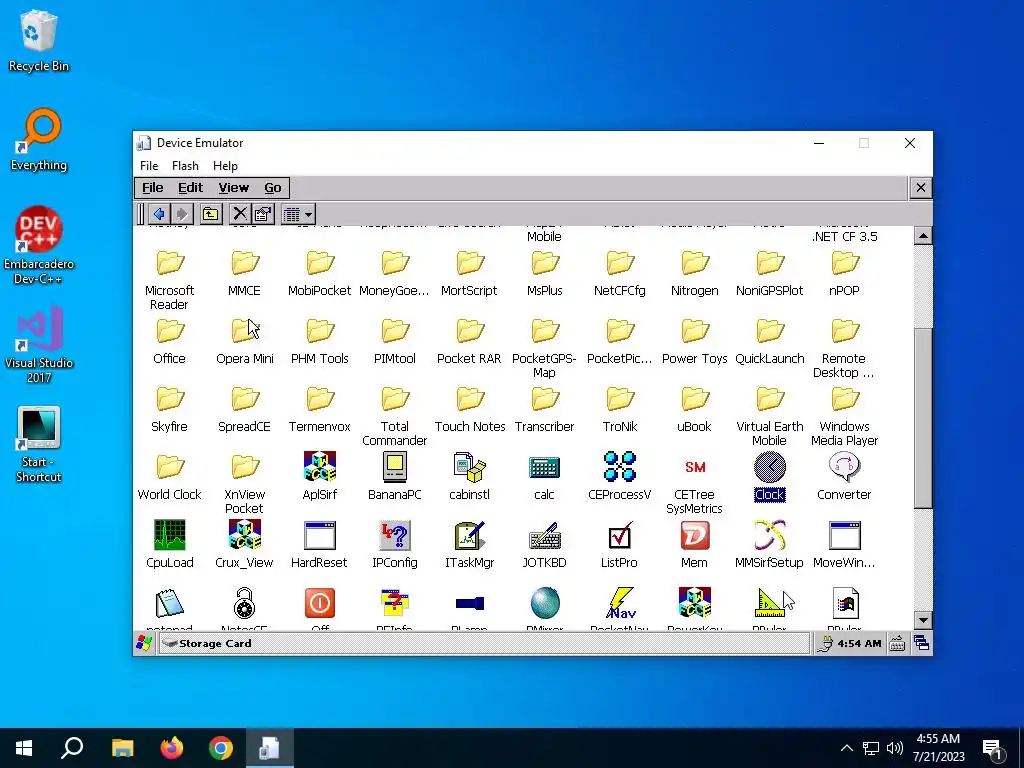Select the Total Commander folder

click(394, 399)
